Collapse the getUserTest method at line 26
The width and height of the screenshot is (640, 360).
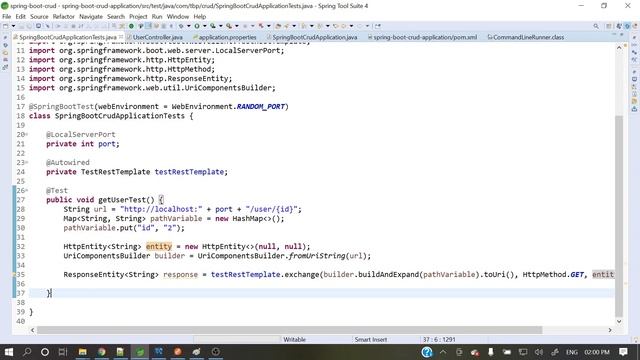[27, 191]
